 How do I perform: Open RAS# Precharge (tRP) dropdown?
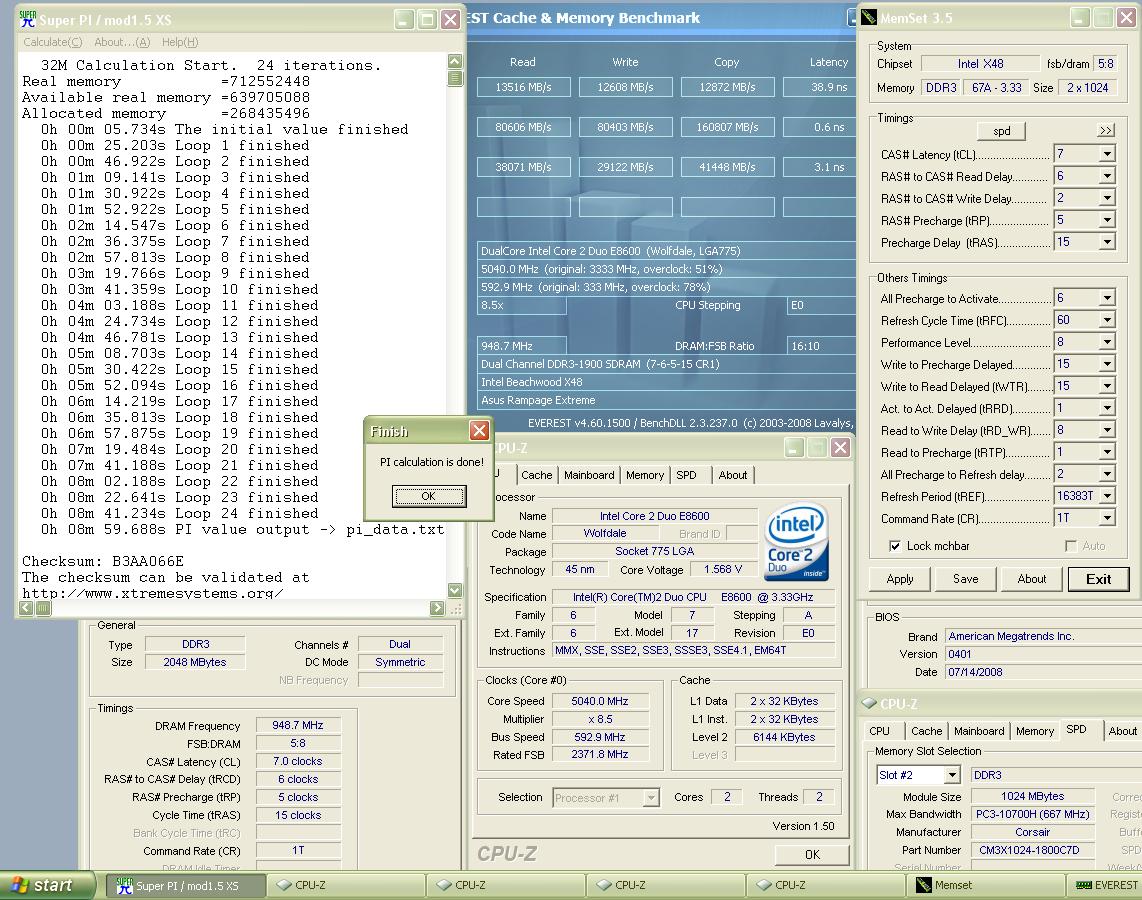pyautogui.click(x=1107, y=219)
